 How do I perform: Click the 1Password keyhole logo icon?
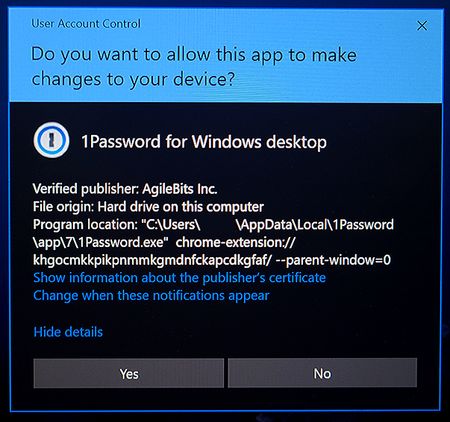[51, 140]
